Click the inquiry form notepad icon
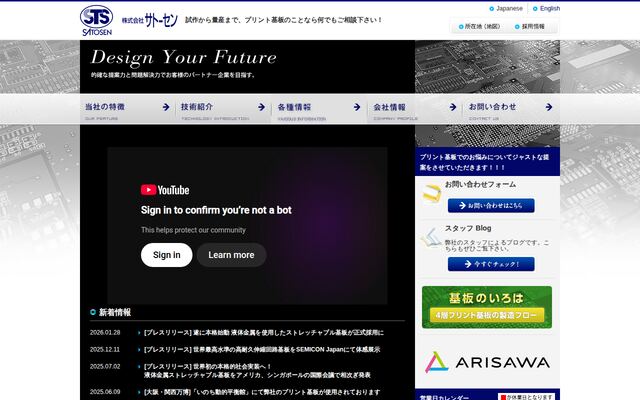This screenshot has width=640, height=400. [432, 195]
